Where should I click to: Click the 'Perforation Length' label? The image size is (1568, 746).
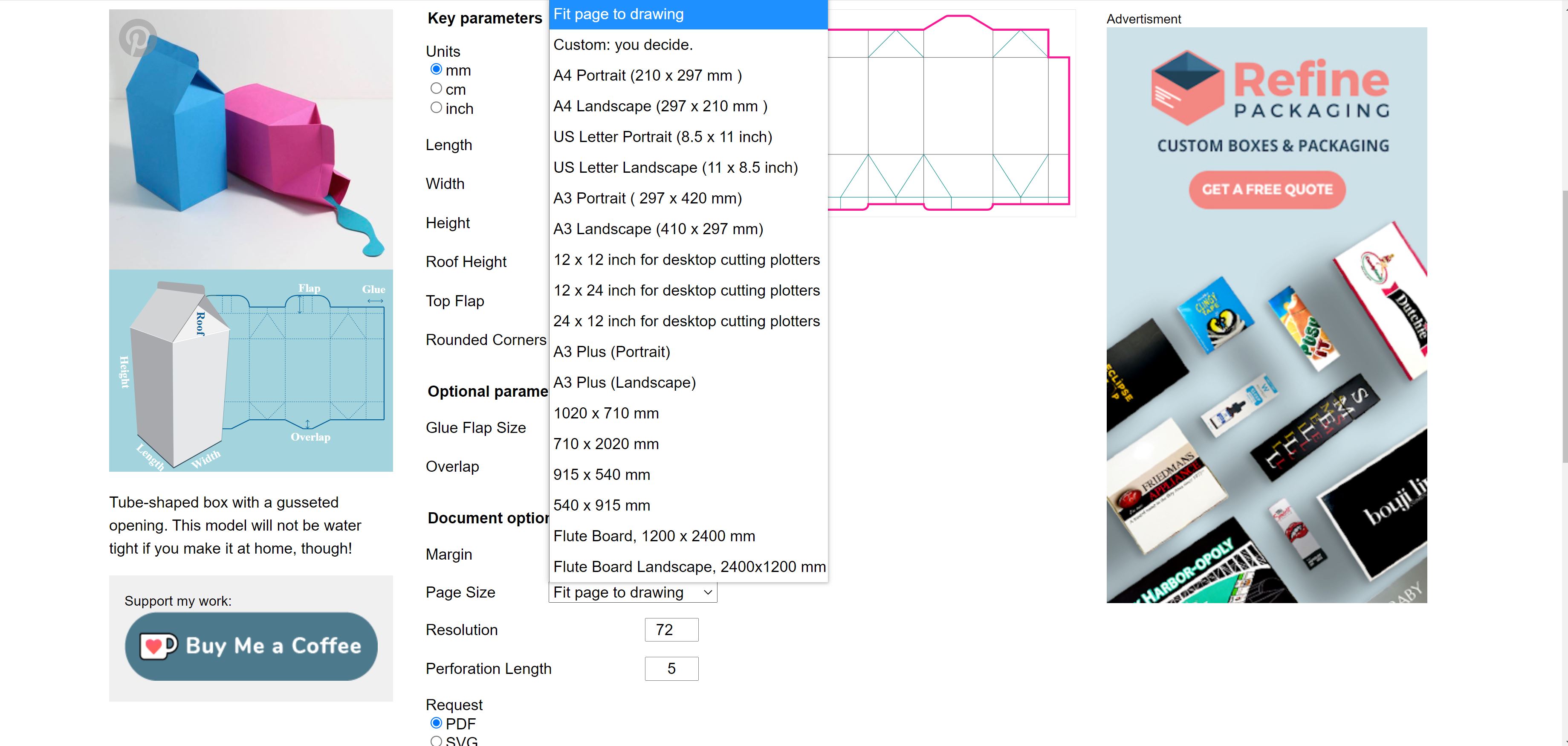pos(488,669)
